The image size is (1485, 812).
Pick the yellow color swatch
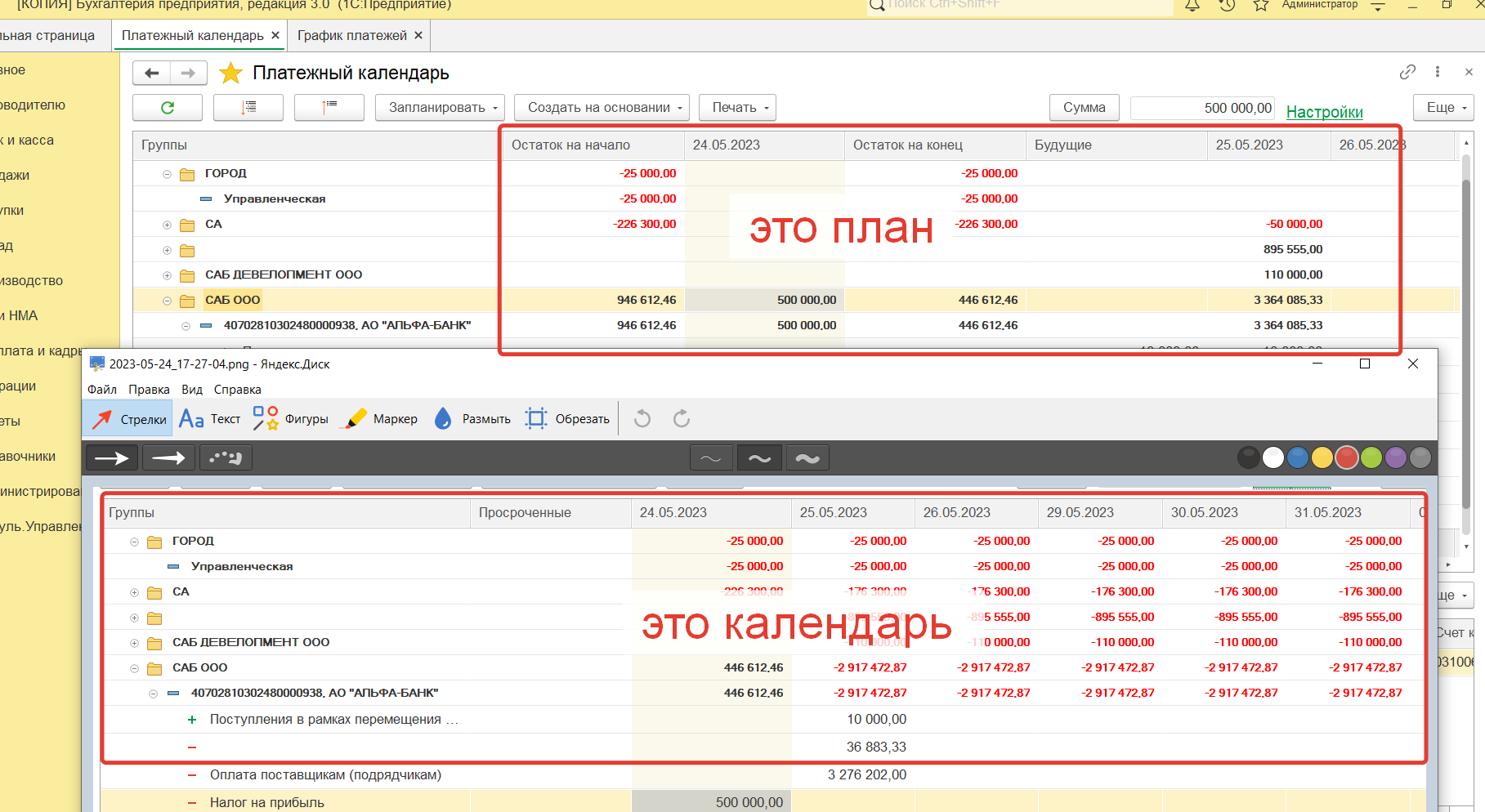(x=1322, y=457)
